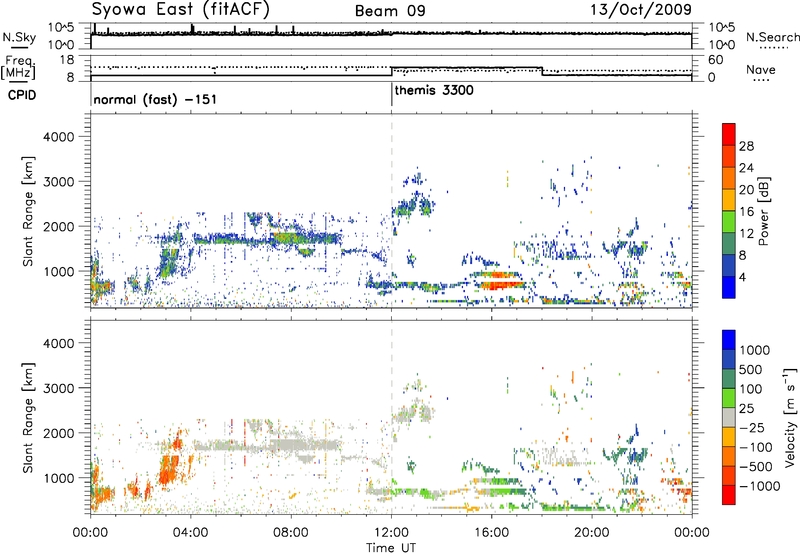This screenshot has height=554, width=800.
Task: Click the "08:00" time tick label
Action: [x=291, y=533]
